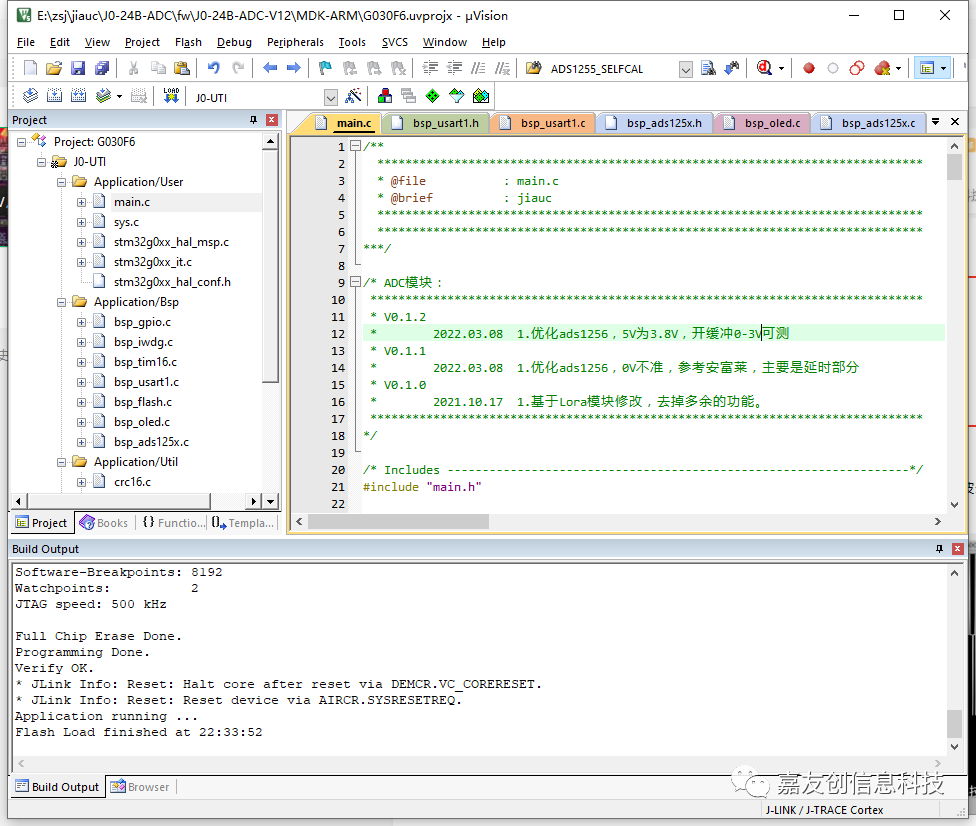Collapse the Application/User group
This screenshot has width=976, height=826.
click(62, 182)
